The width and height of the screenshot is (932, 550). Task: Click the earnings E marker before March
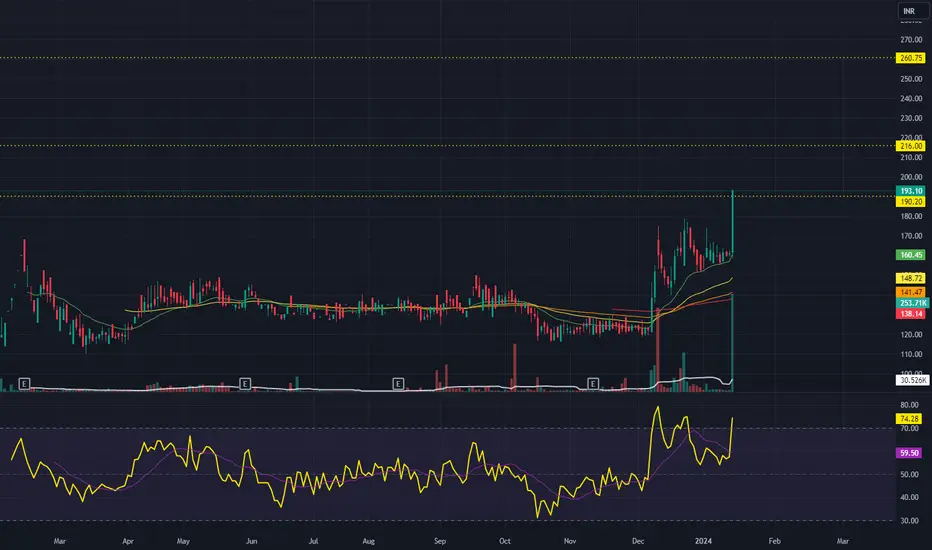click(24, 384)
